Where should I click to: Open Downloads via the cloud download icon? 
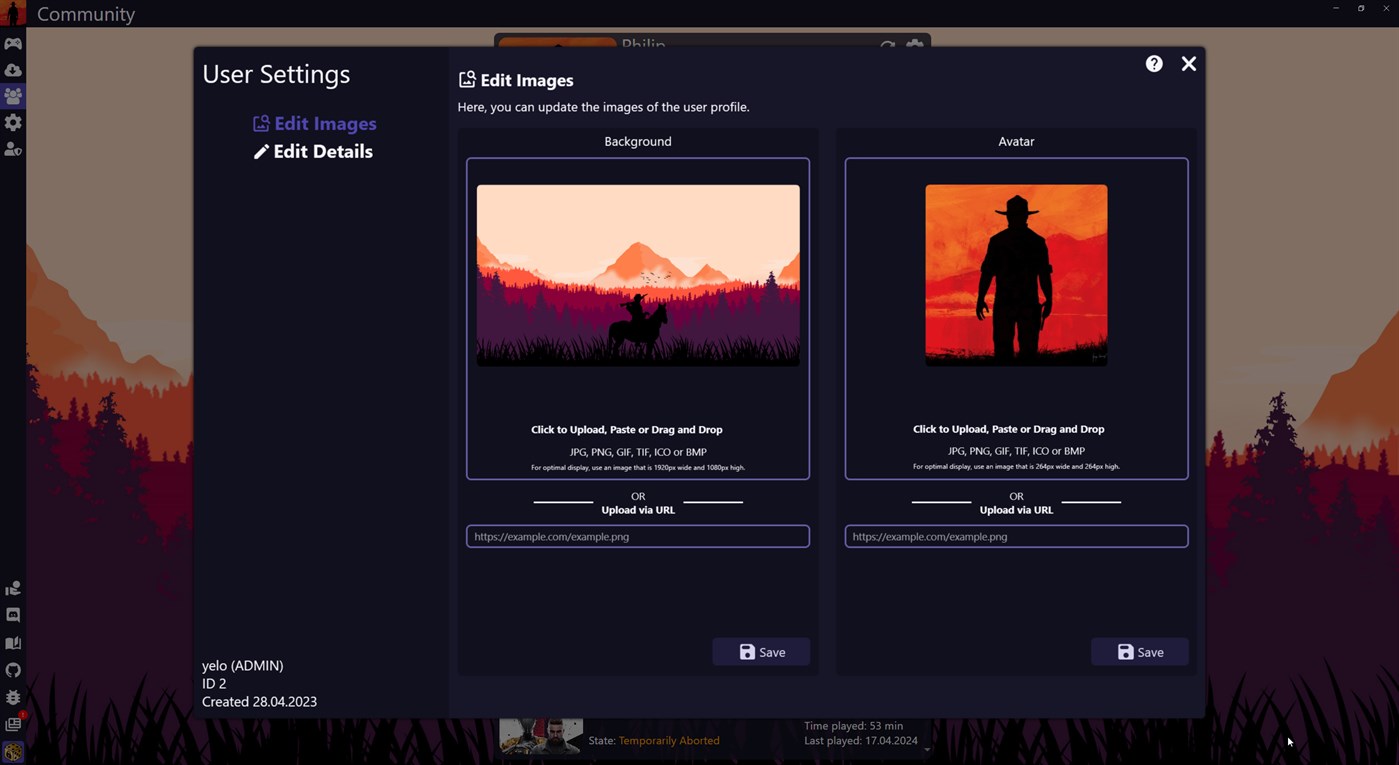(x=13, y=70)
